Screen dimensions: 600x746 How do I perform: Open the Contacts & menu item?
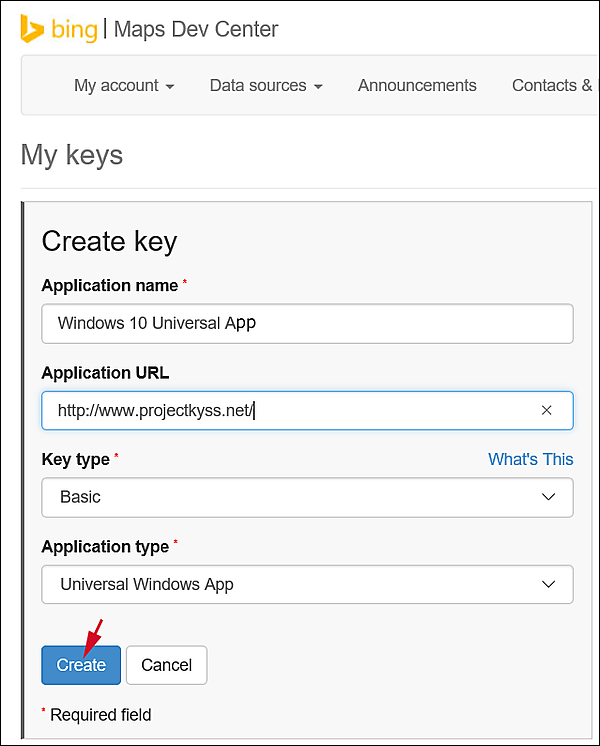[x=552, y=86]
